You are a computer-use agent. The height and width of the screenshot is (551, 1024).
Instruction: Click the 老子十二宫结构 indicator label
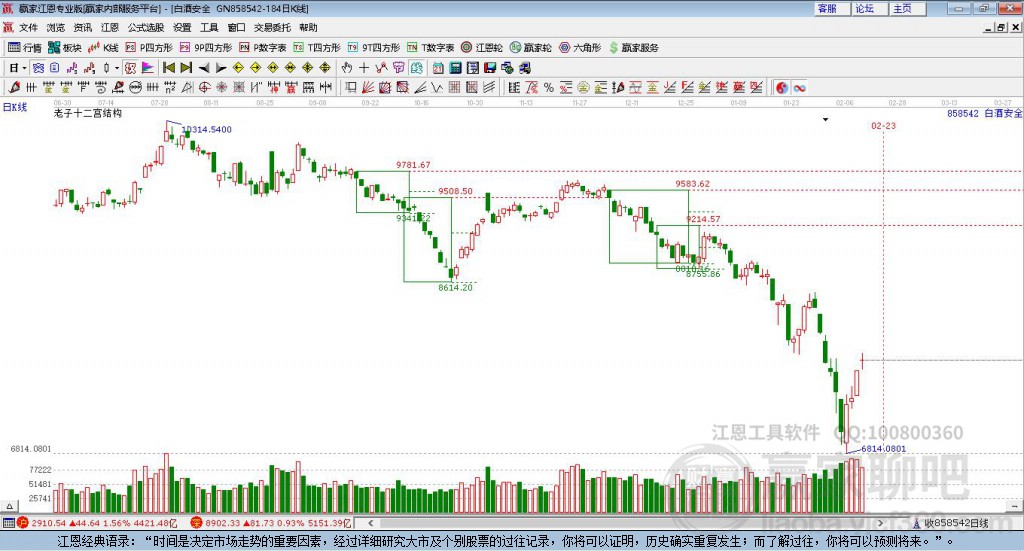coord(88,113)
